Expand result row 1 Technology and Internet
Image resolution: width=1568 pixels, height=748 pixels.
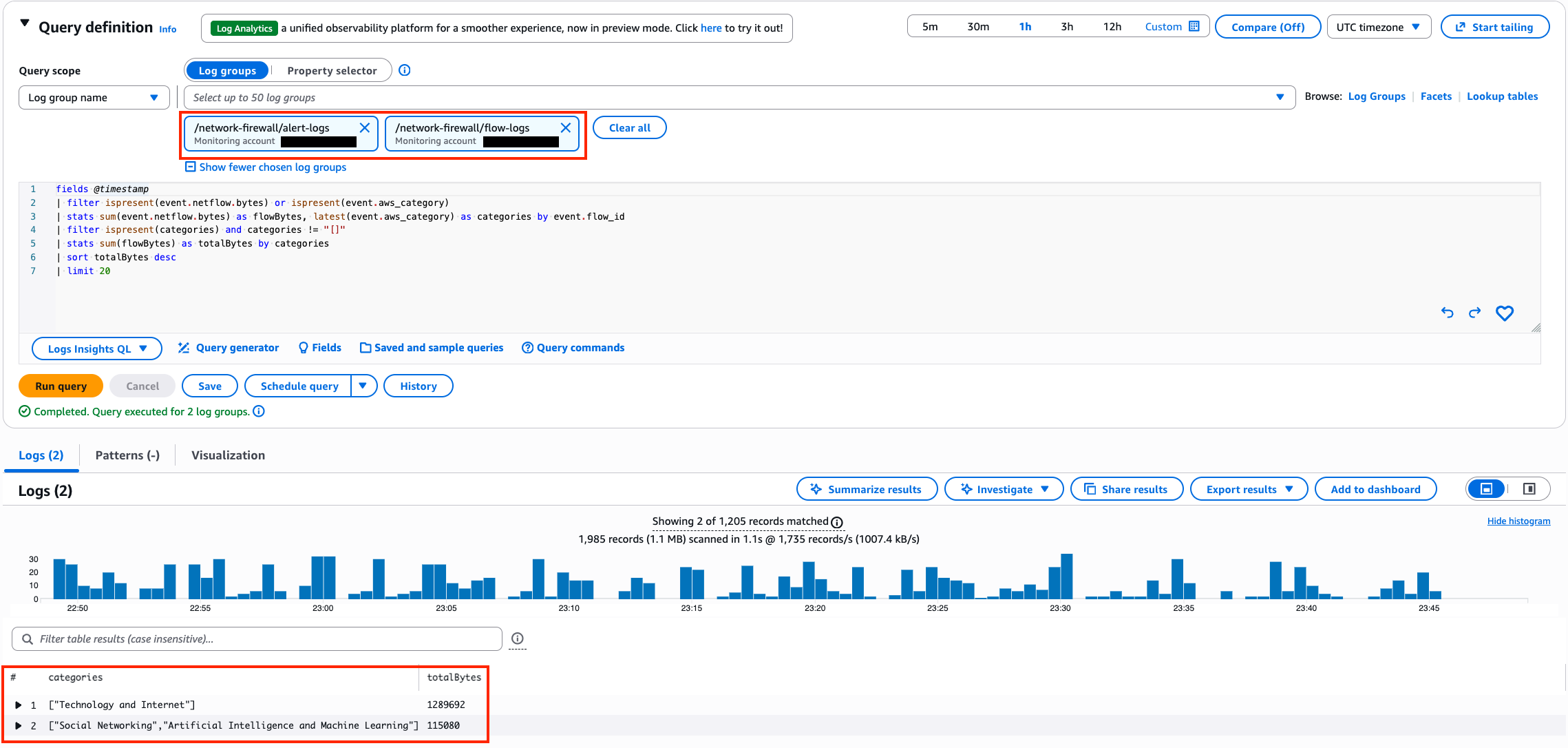pos(19,705)
